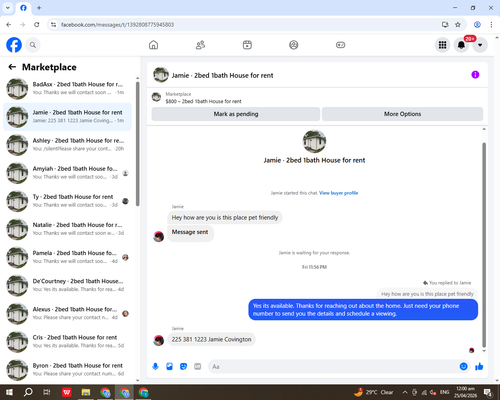500x400 pixels.
Task: Go to the Home feed icon
Action: [x=153, y=45]
